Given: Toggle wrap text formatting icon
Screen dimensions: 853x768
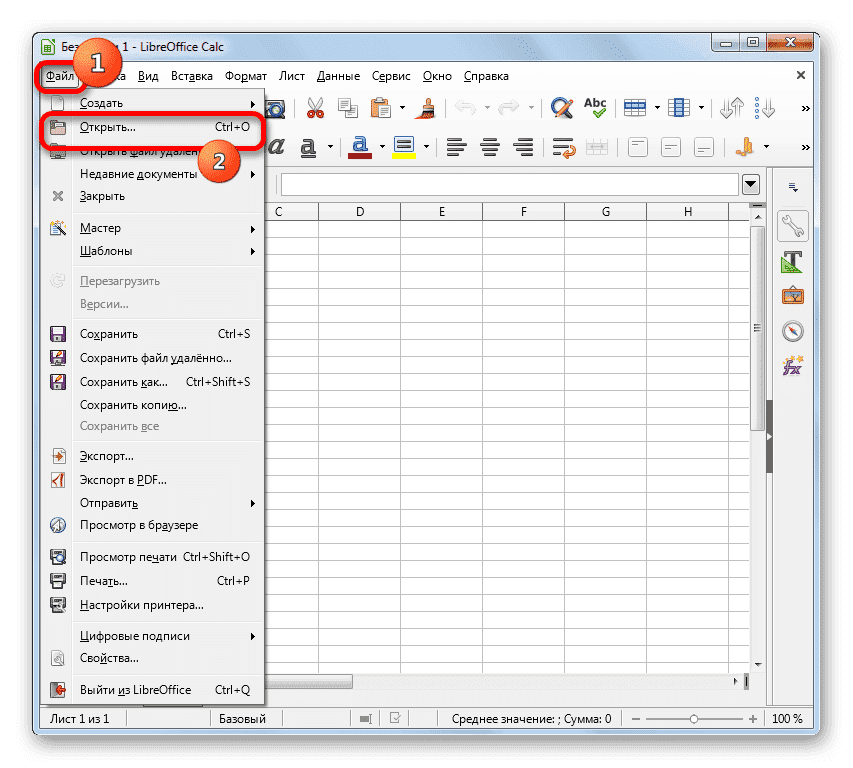Looking at the screenshot, I should 561,147.
